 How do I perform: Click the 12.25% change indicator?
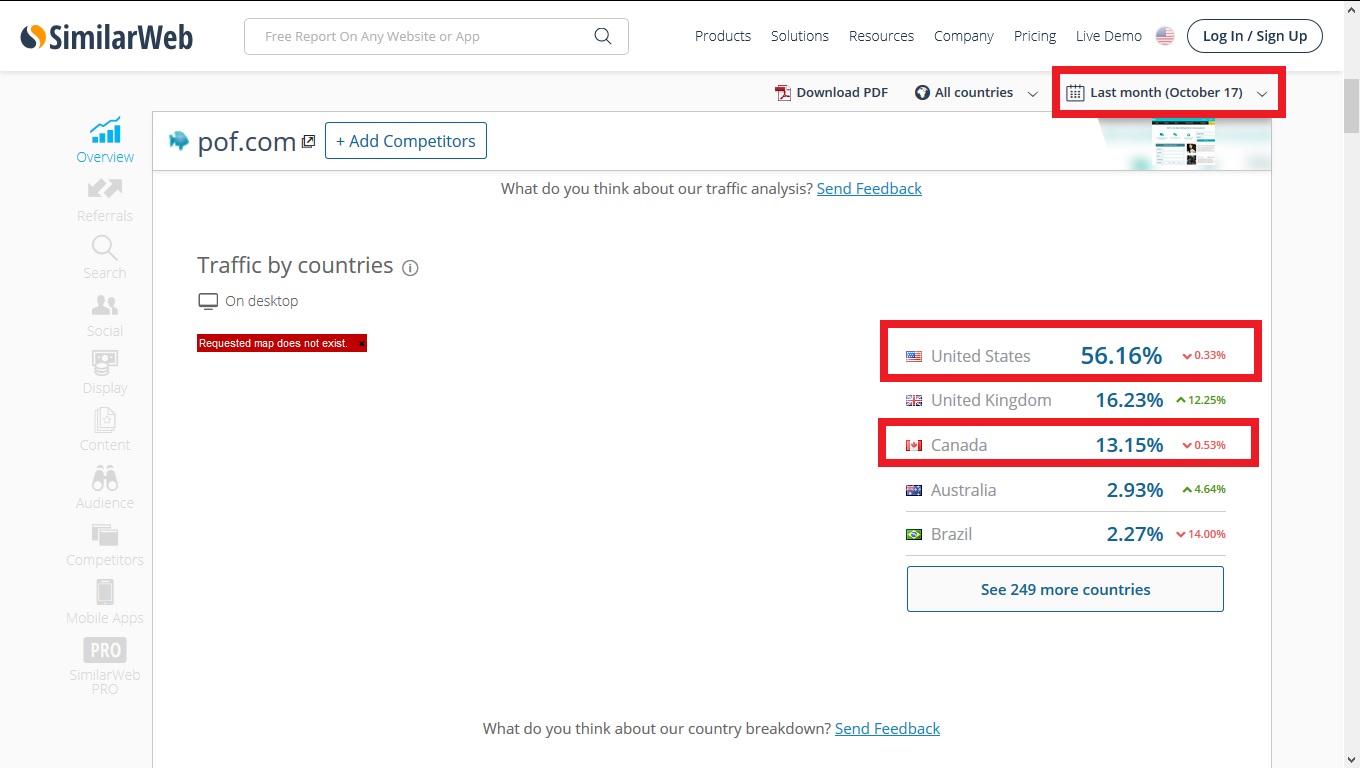[1201, 400]
